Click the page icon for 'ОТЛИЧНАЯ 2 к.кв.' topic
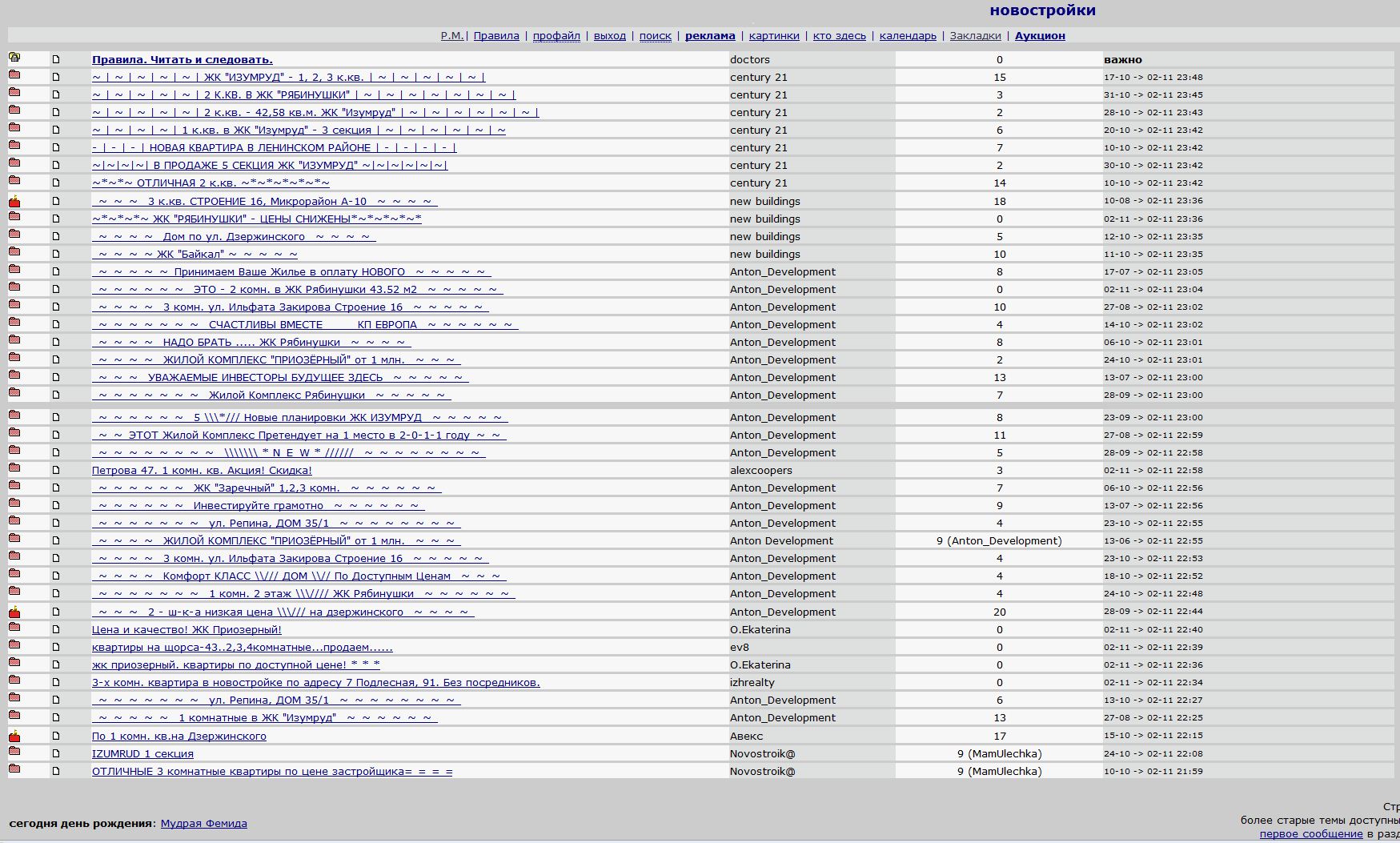This screenshot has height=843, width=1400. tap(56, 183)
